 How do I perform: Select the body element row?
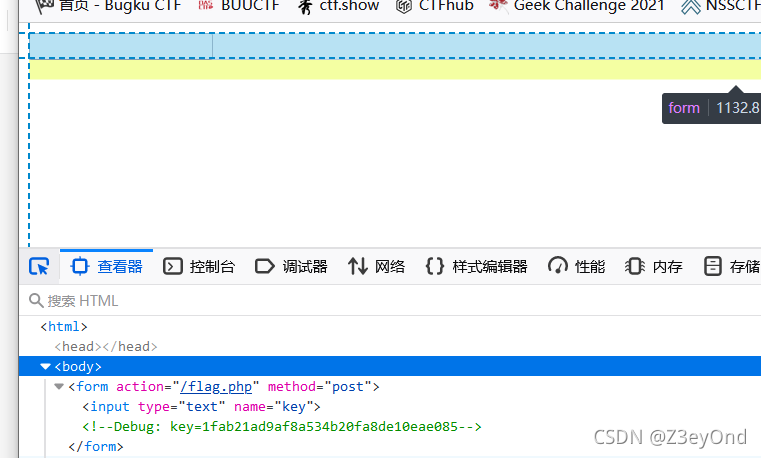(390, 366)
